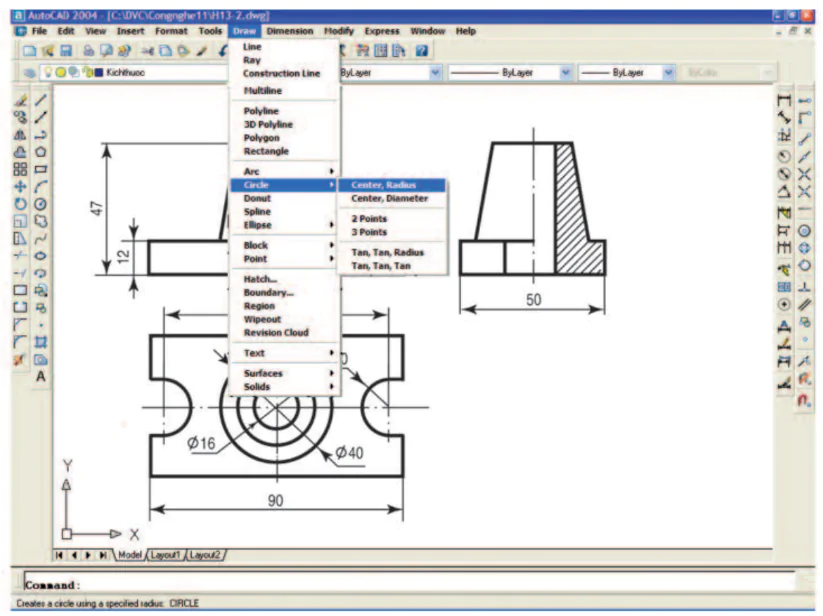The image size is (823, 616).
Task: Choose Snap to Center icon
Action: (805, 230)
